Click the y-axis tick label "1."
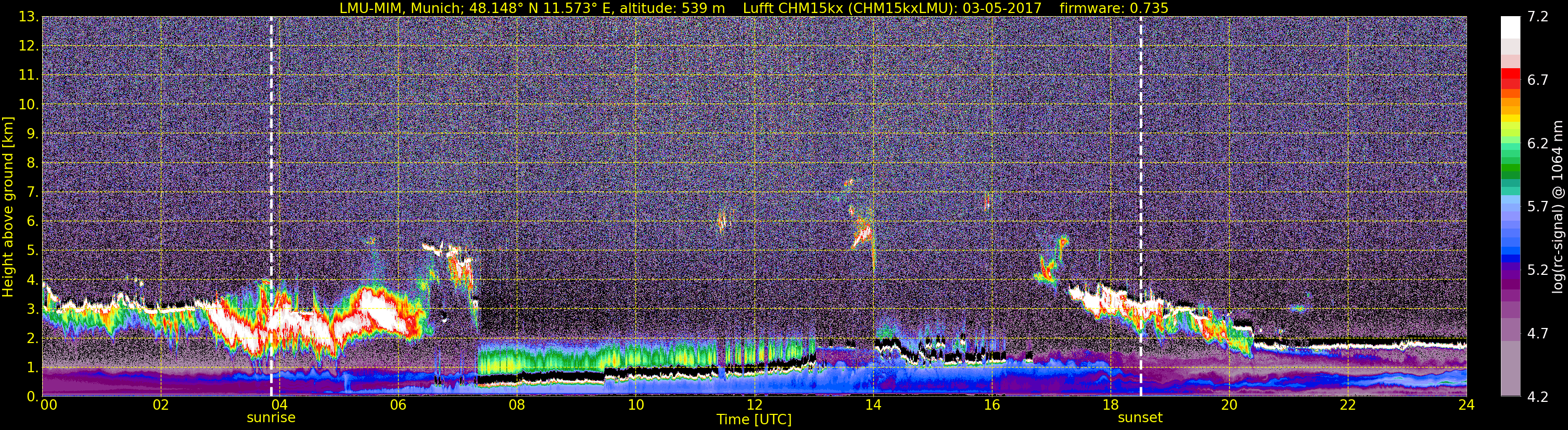Screen dimensions: 1568x430 click(33, 367)
